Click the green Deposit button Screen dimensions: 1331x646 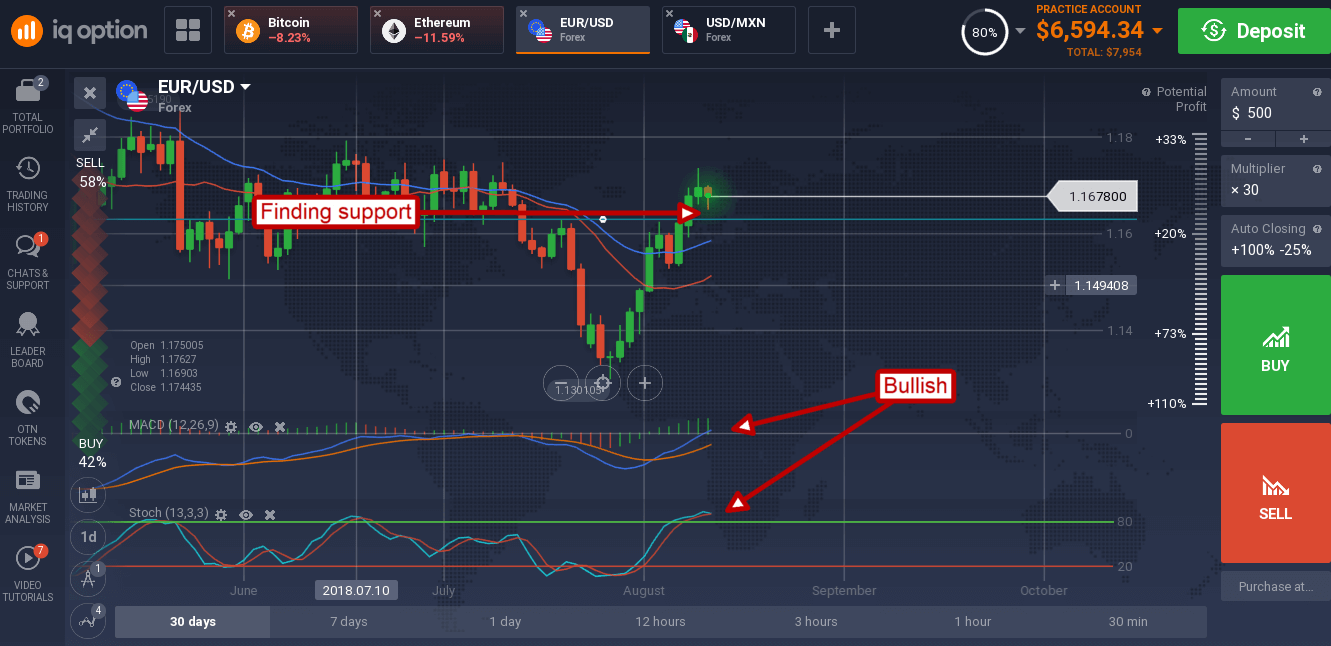click(1254, 31)
